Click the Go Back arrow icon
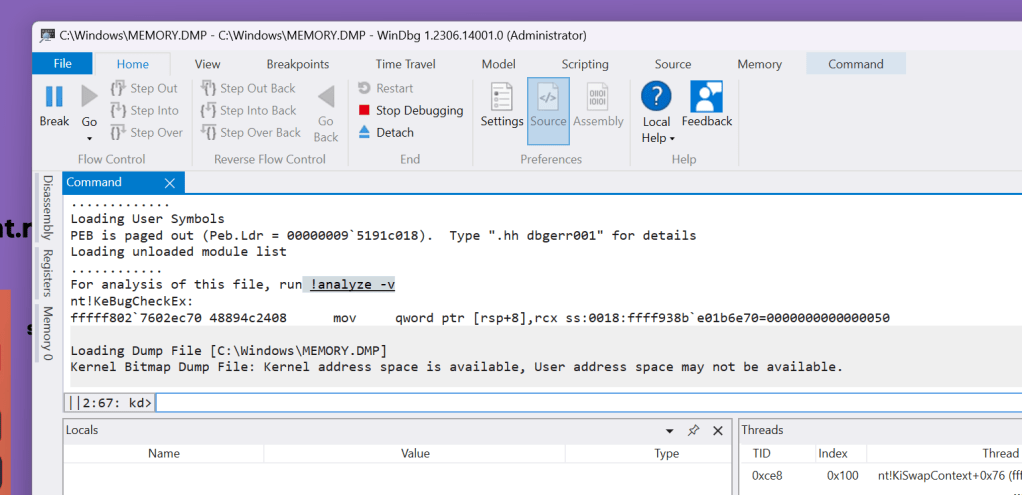 click(x=326, y=97)
